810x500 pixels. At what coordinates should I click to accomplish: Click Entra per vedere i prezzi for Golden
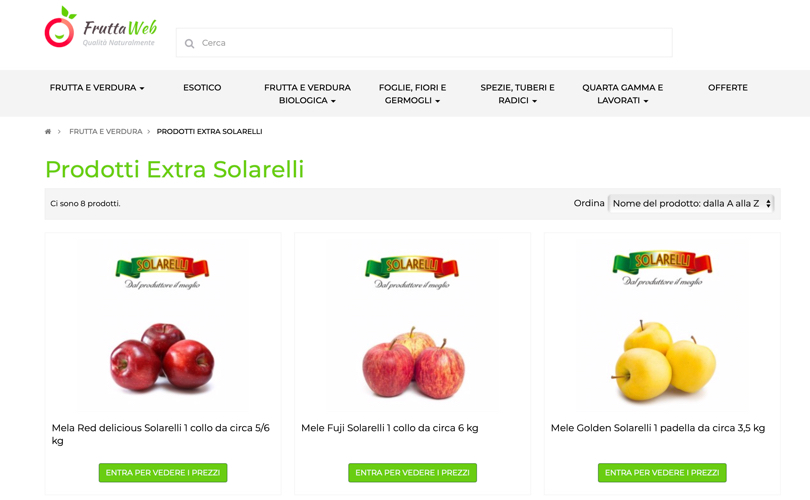(662, 473)
